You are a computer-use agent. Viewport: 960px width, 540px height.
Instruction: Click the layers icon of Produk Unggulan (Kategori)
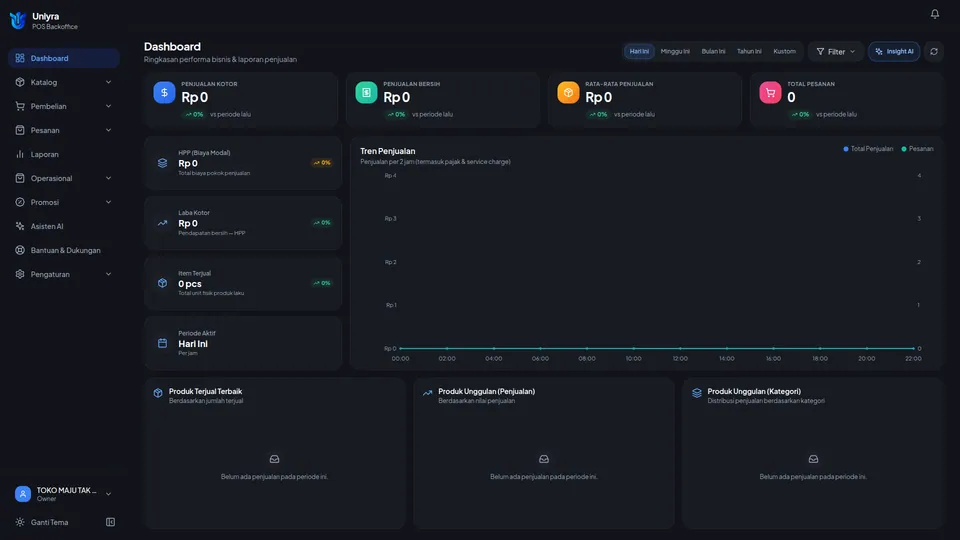(697, 393)
